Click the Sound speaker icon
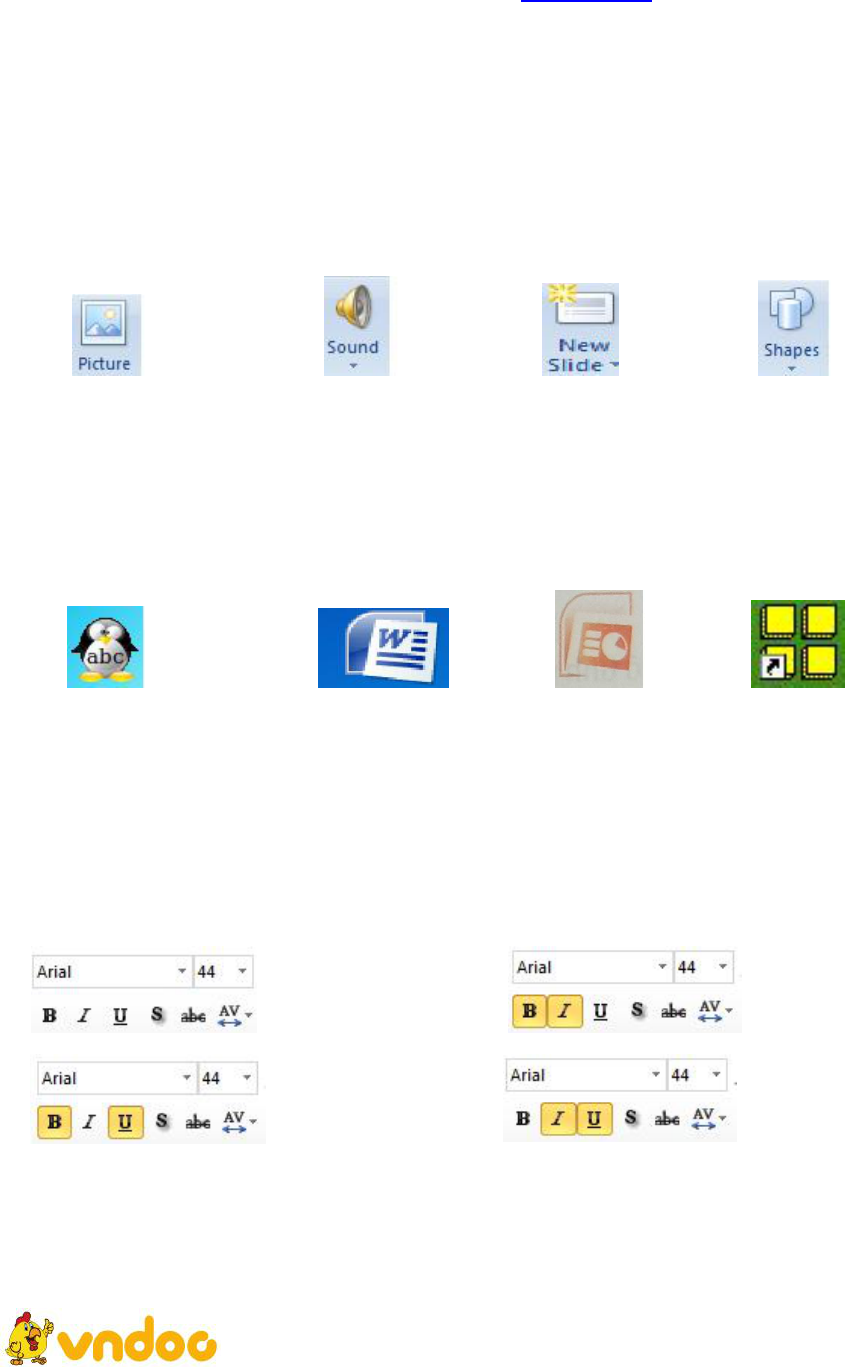Viewport: 845px width, 1367px height. (x=353, y=326)
